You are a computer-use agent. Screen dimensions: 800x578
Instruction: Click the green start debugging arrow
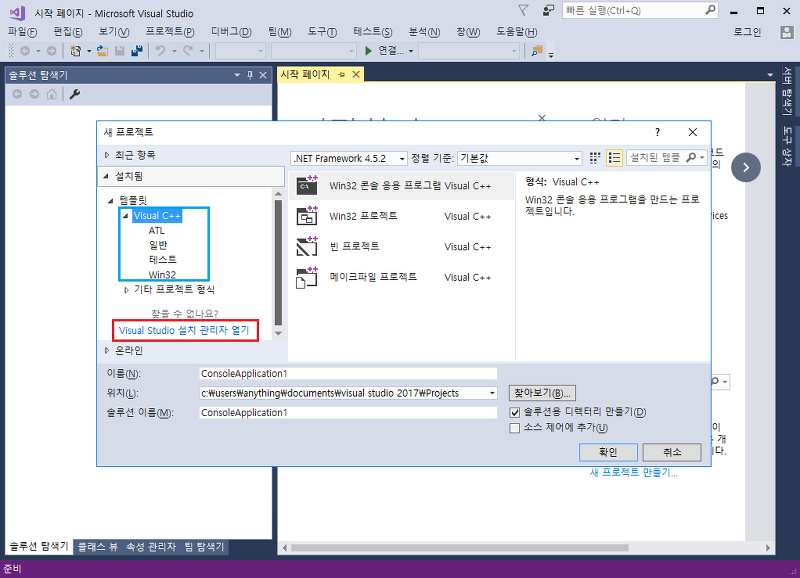(x=368, y=51)
